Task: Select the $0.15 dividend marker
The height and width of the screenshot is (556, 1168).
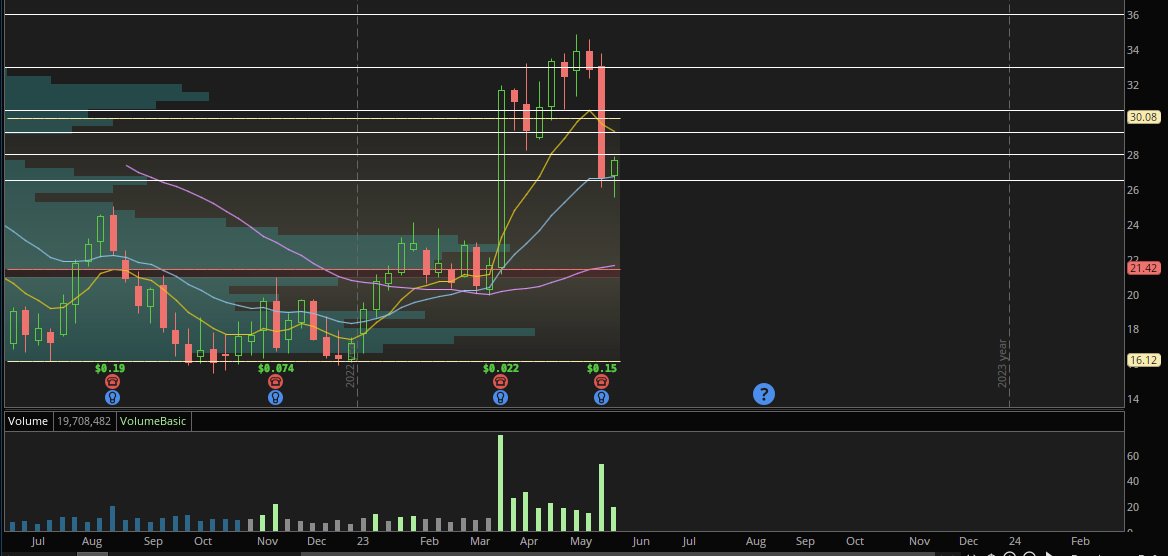Action: [602, 368]
